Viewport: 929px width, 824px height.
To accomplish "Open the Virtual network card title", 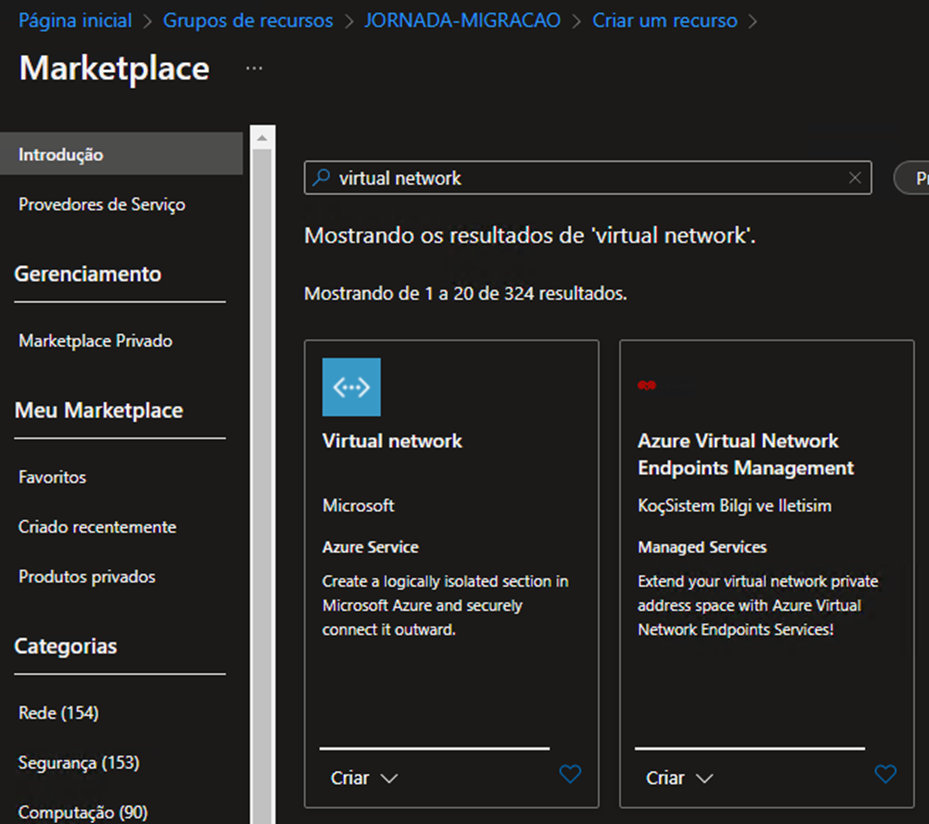I will (392, 441).
